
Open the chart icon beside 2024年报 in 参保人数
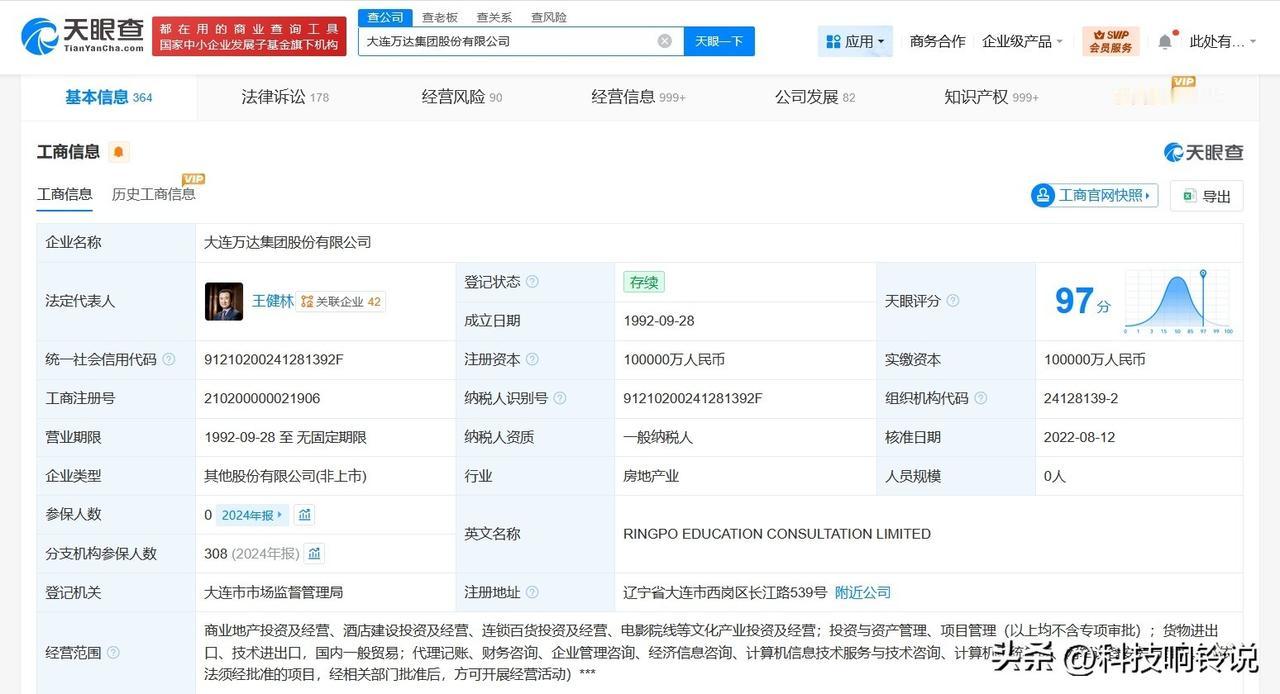point(305,515)
